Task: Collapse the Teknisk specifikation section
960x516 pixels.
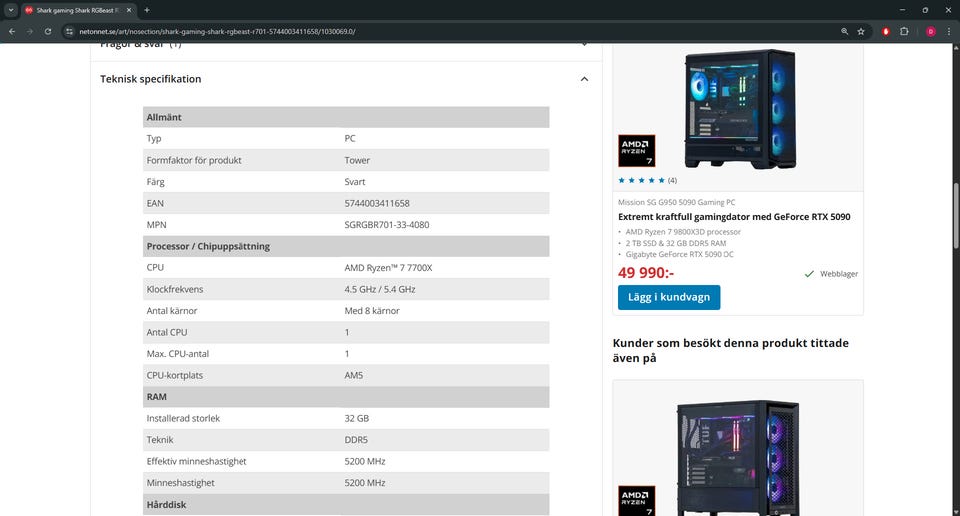Action: pyautogui.click(x=585, y=79)
